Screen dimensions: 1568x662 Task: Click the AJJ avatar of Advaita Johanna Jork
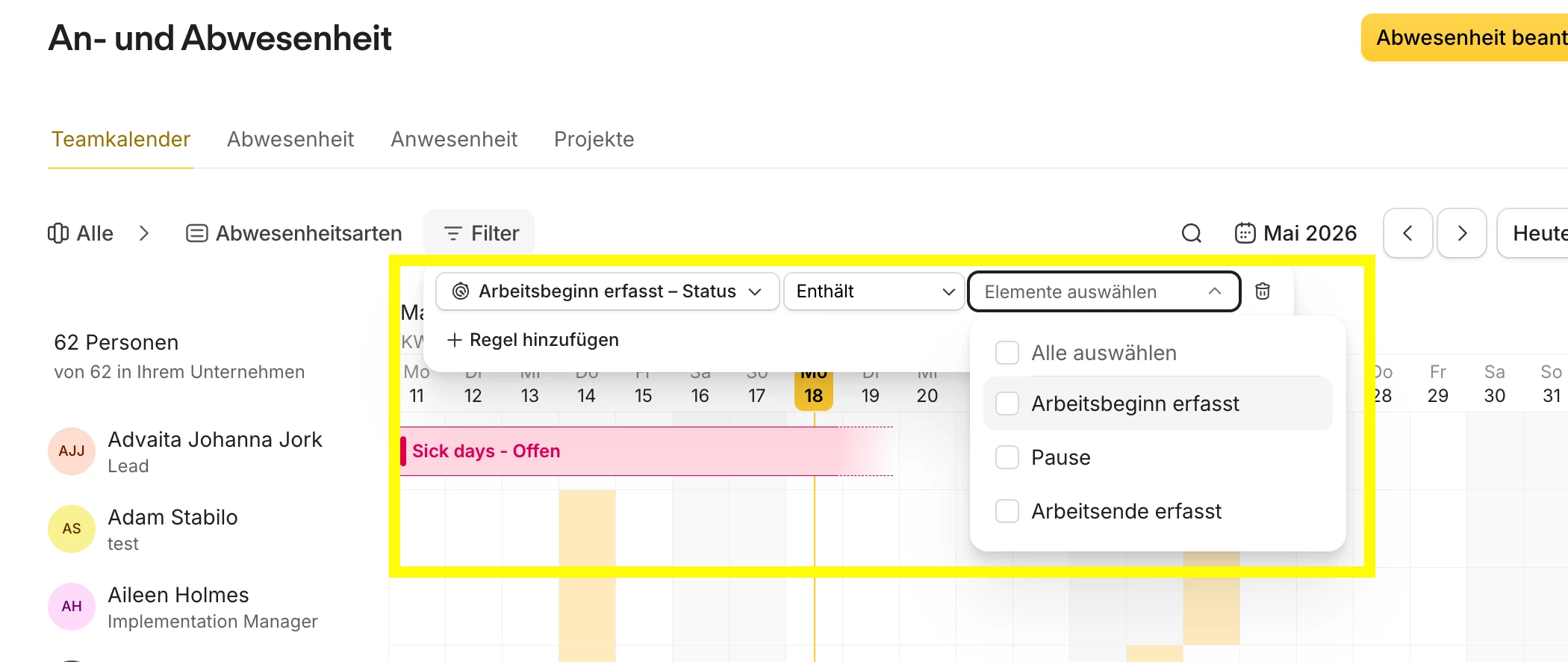[72, 451]
